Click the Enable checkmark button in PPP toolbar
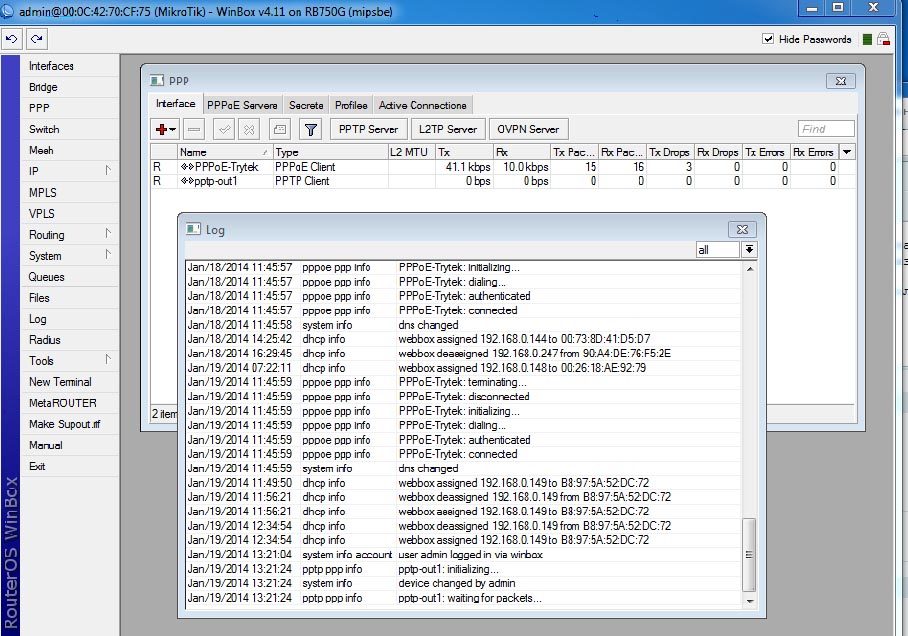 coord(224,129)
